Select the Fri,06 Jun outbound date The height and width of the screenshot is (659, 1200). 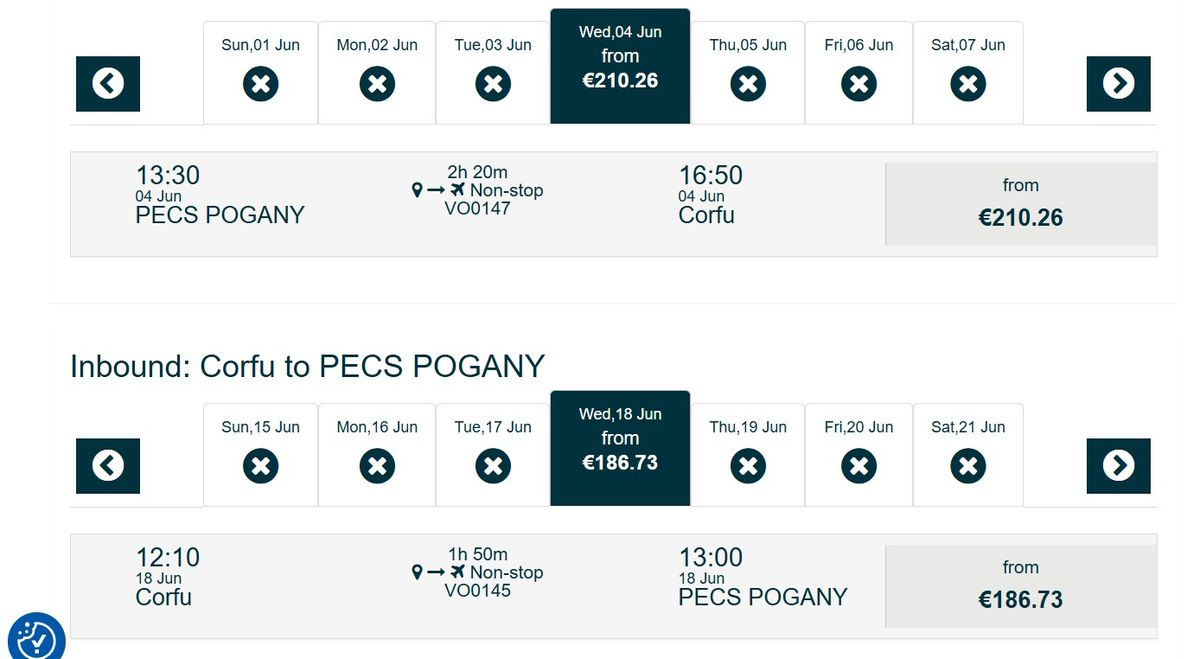(858, 73)
